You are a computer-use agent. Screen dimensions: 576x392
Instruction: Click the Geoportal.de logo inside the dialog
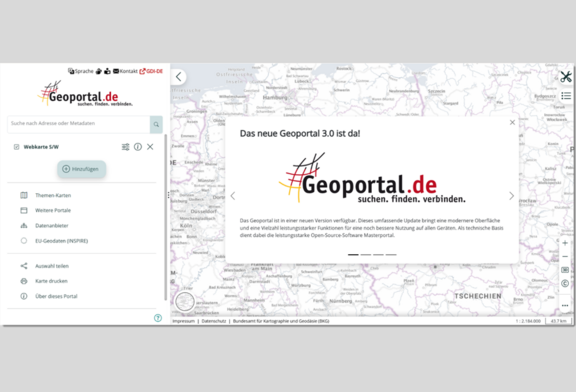tap(372, 178)
